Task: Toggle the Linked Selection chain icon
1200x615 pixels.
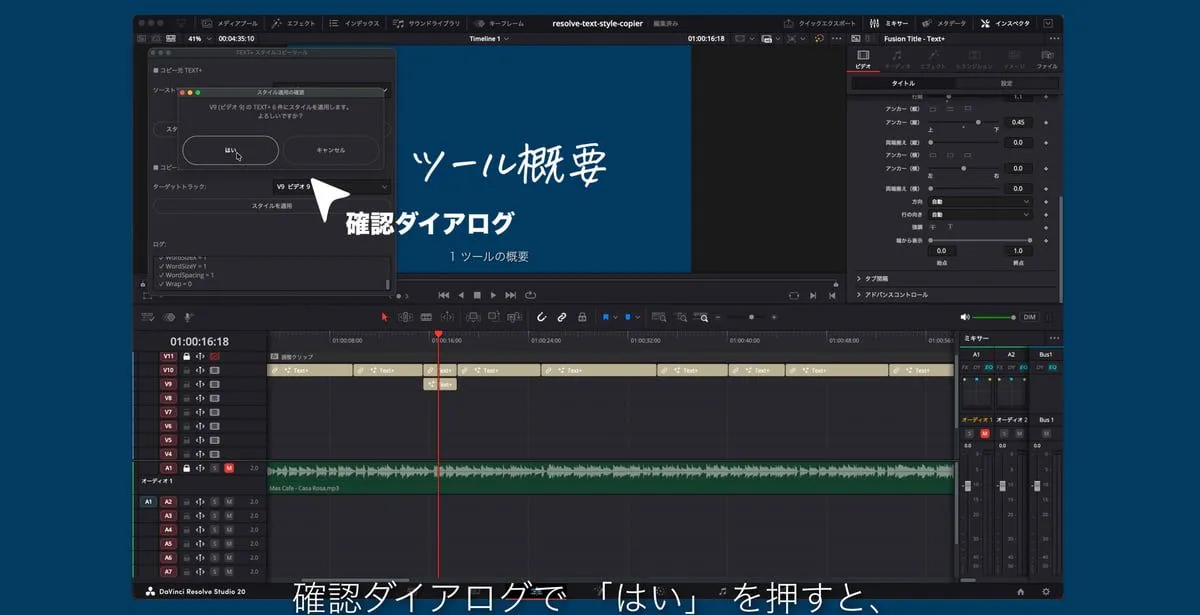Action: pos(562,317)
